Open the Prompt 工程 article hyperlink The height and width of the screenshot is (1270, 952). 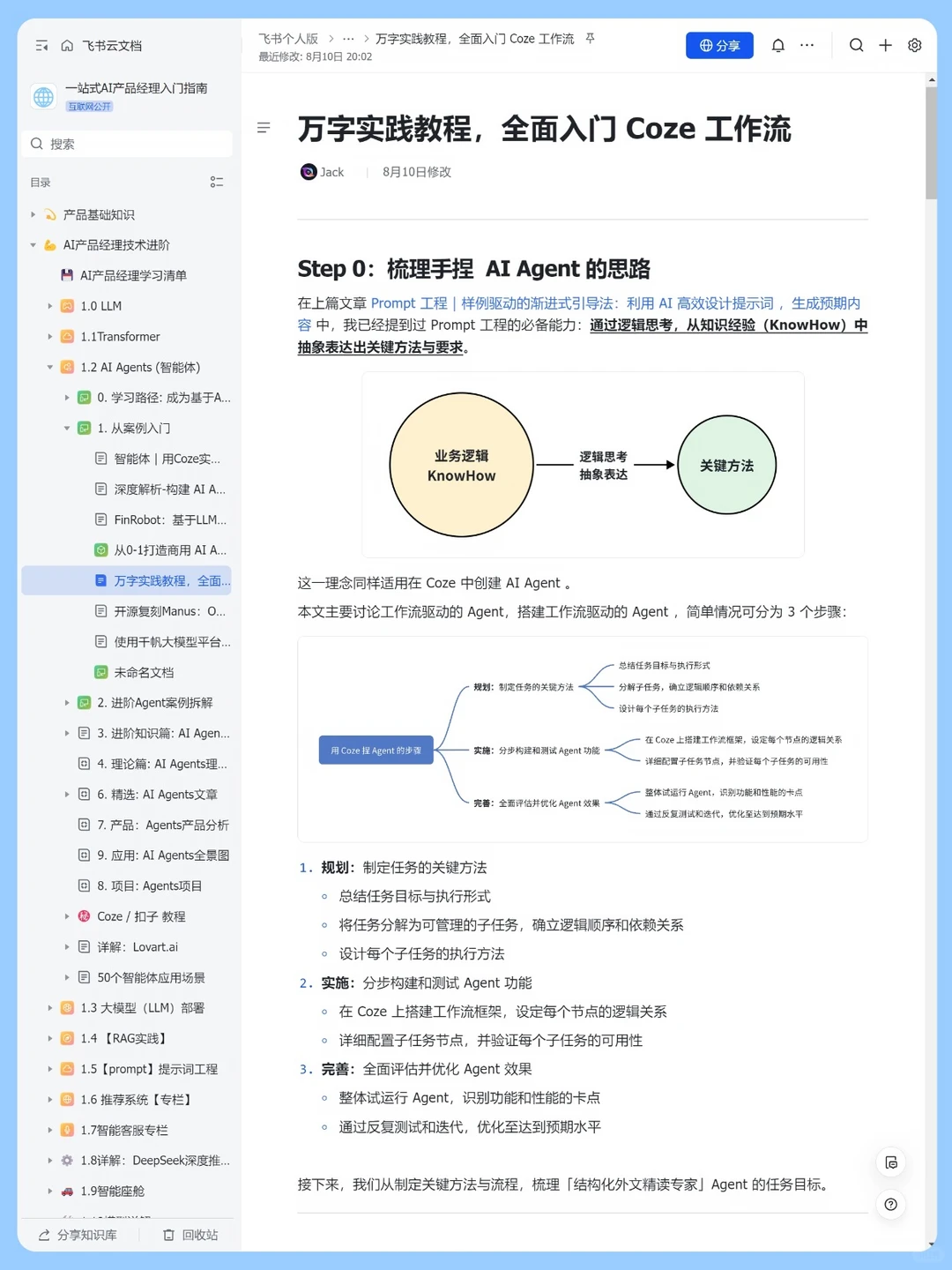(x=409, y=303)
